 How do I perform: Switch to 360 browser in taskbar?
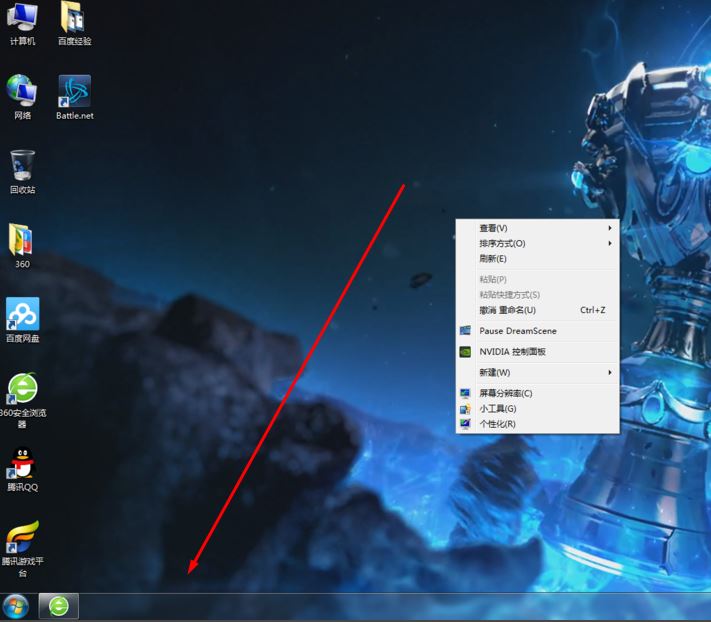(59, 606)
